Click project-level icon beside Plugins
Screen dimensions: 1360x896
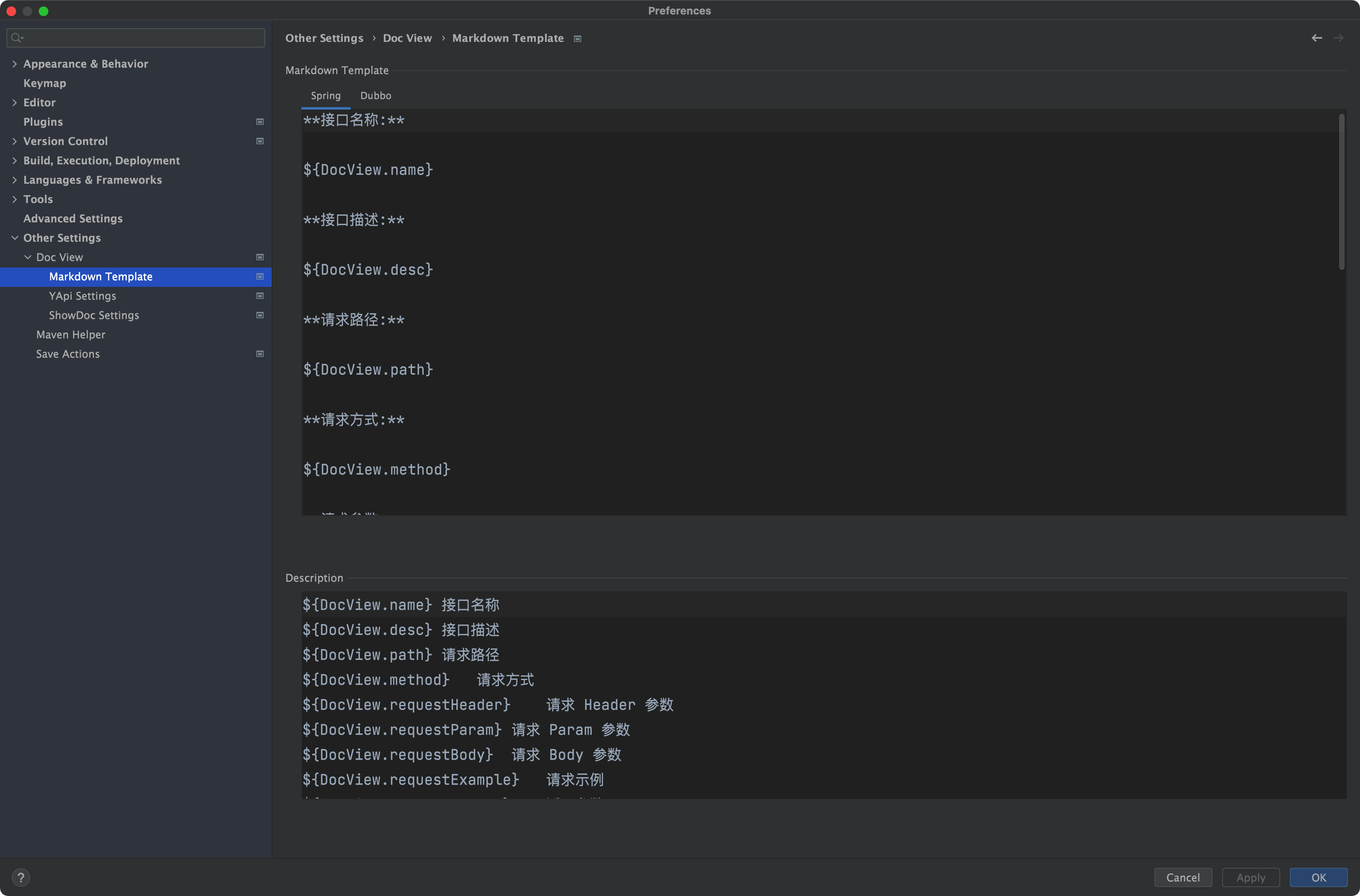pyautogui.click(x=260, y=122)
